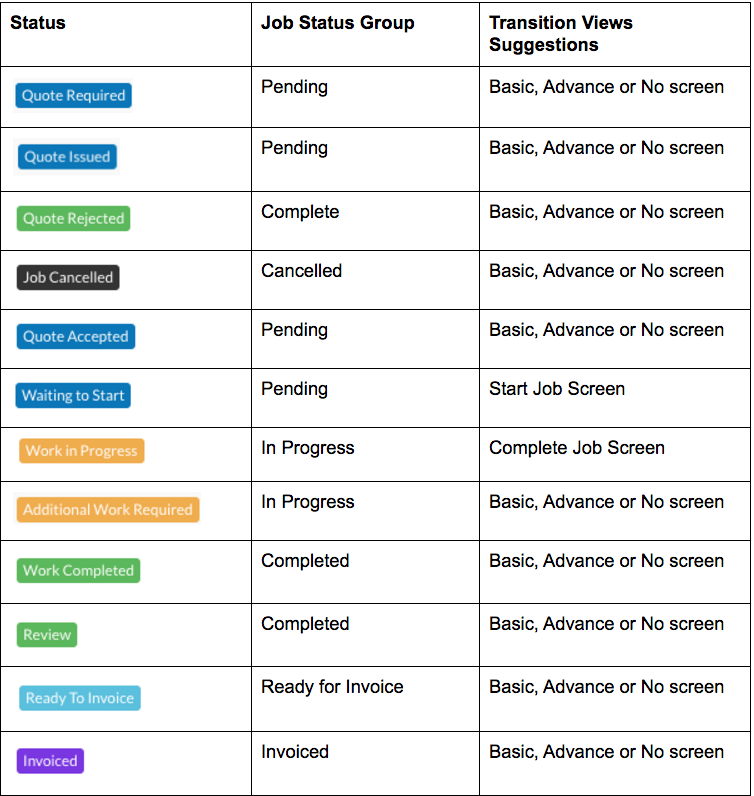Image resolution: width=754 pixels, height=796 pixels.
Task: Click the Quote Accepted status badge
Action: pyautogui.click(x=76, y=337)
